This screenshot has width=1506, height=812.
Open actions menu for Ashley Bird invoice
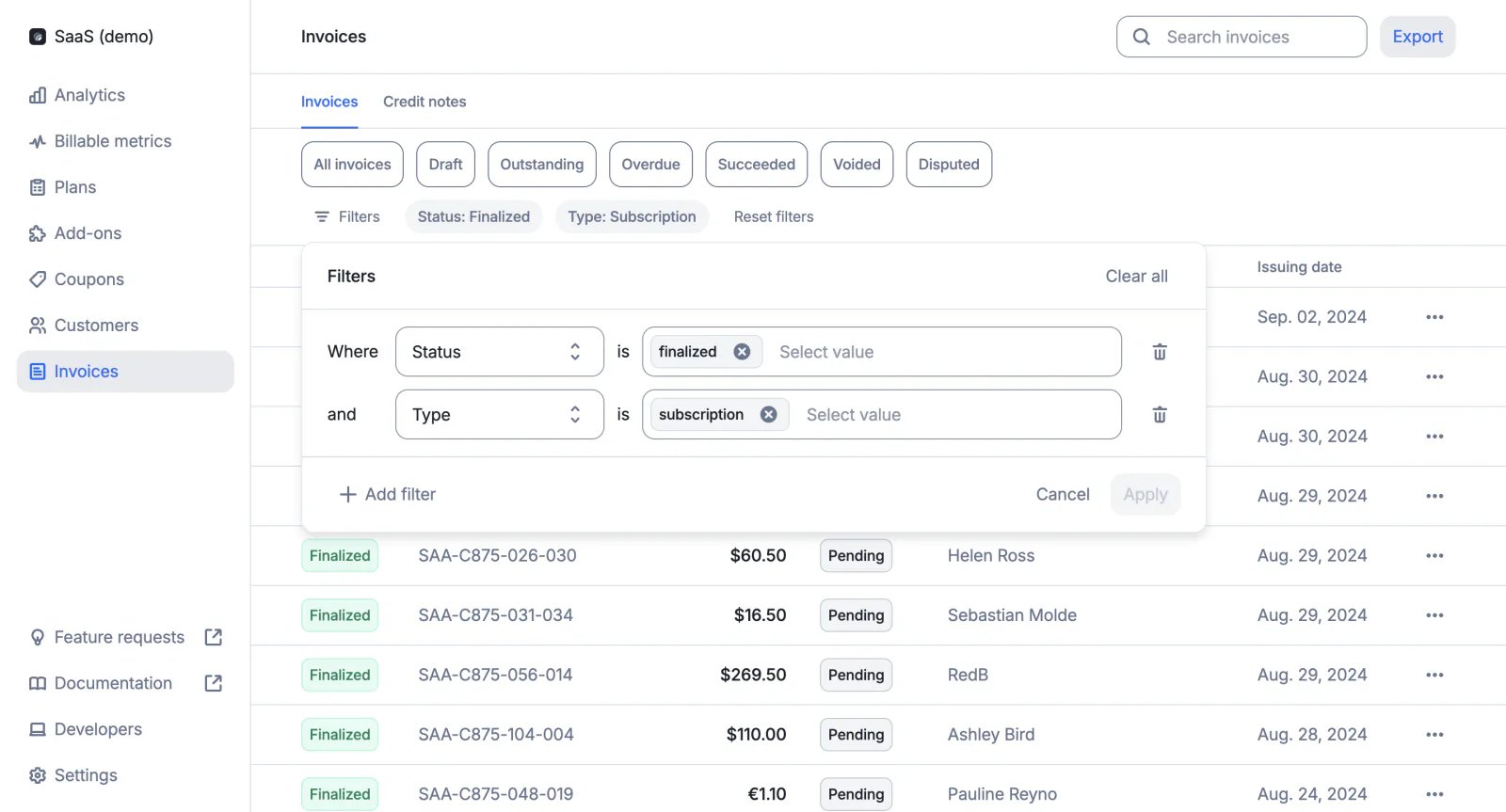coord(1434,735)
